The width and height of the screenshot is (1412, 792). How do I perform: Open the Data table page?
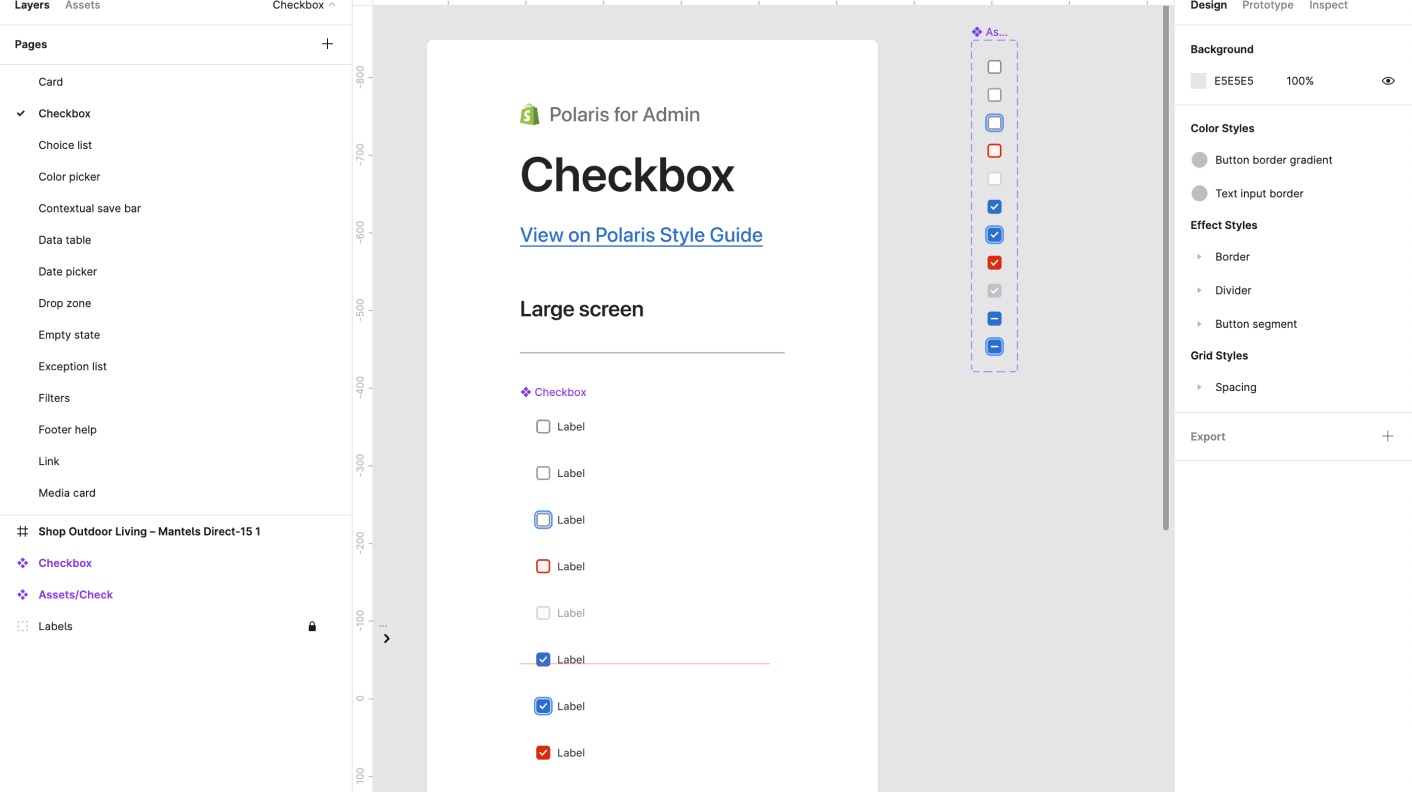[x=65, y=240]
